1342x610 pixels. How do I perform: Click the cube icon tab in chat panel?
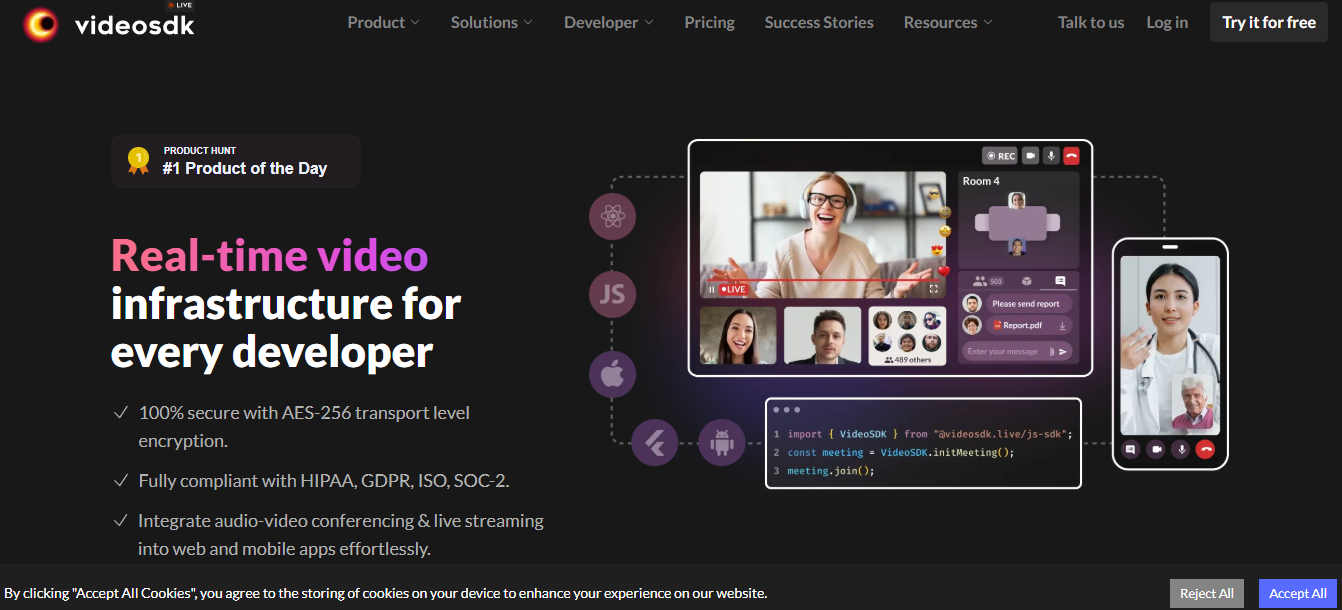(x=1026, y=281)
